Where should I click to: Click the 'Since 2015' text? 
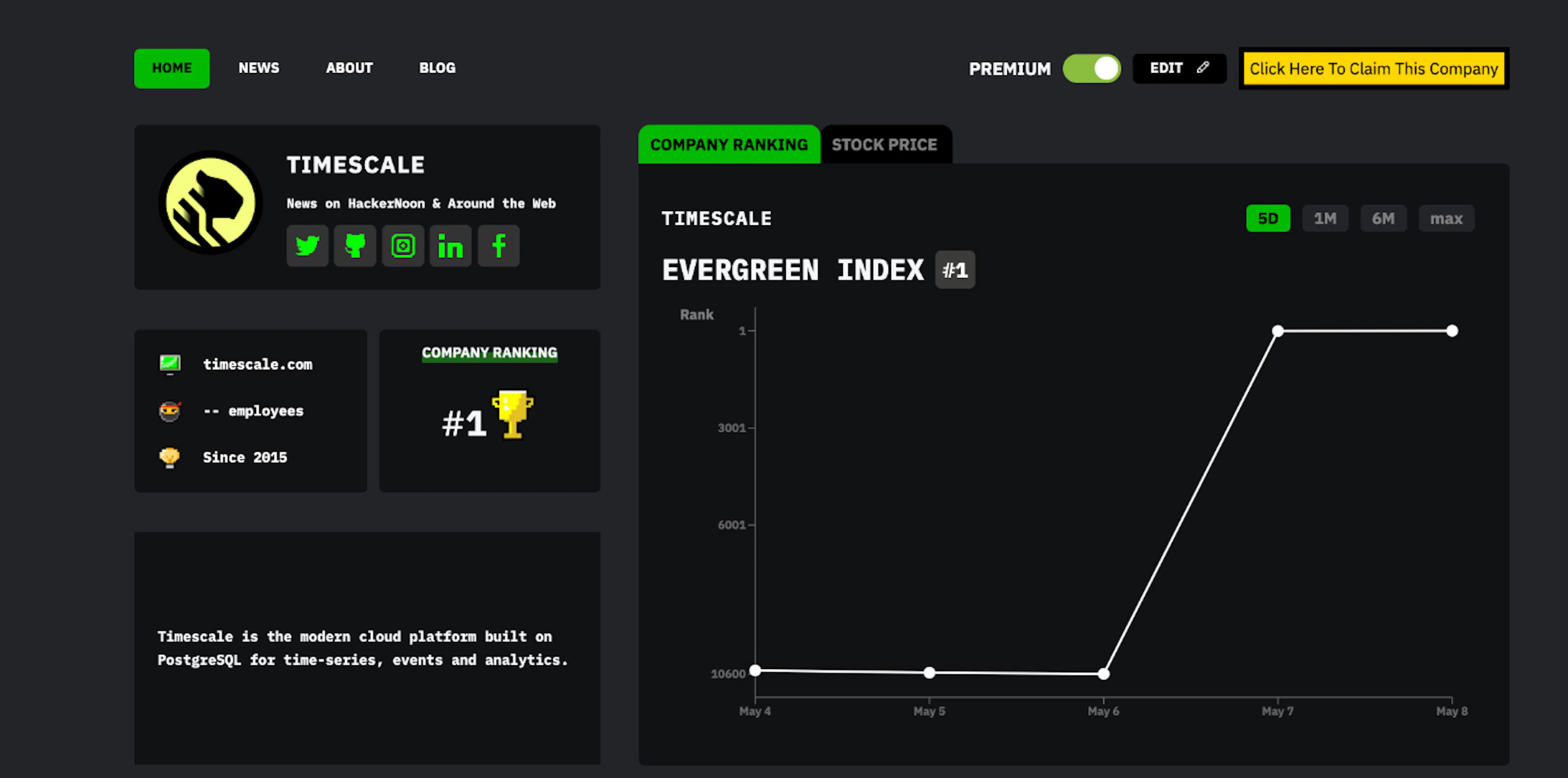point(245,458)
